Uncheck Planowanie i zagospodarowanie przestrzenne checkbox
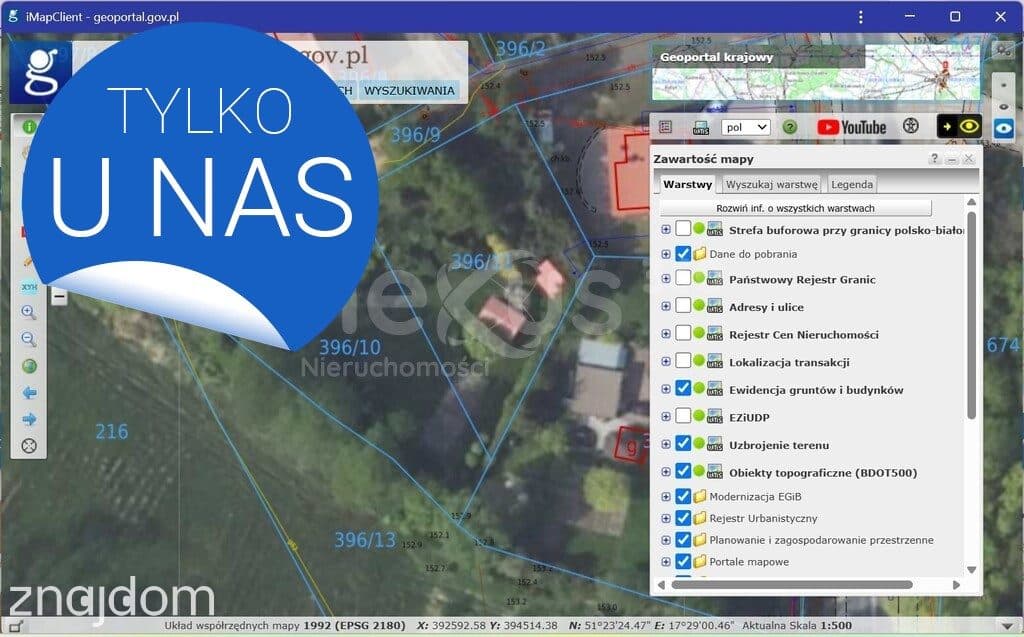 pyautogui.click(x=683, y=540)
